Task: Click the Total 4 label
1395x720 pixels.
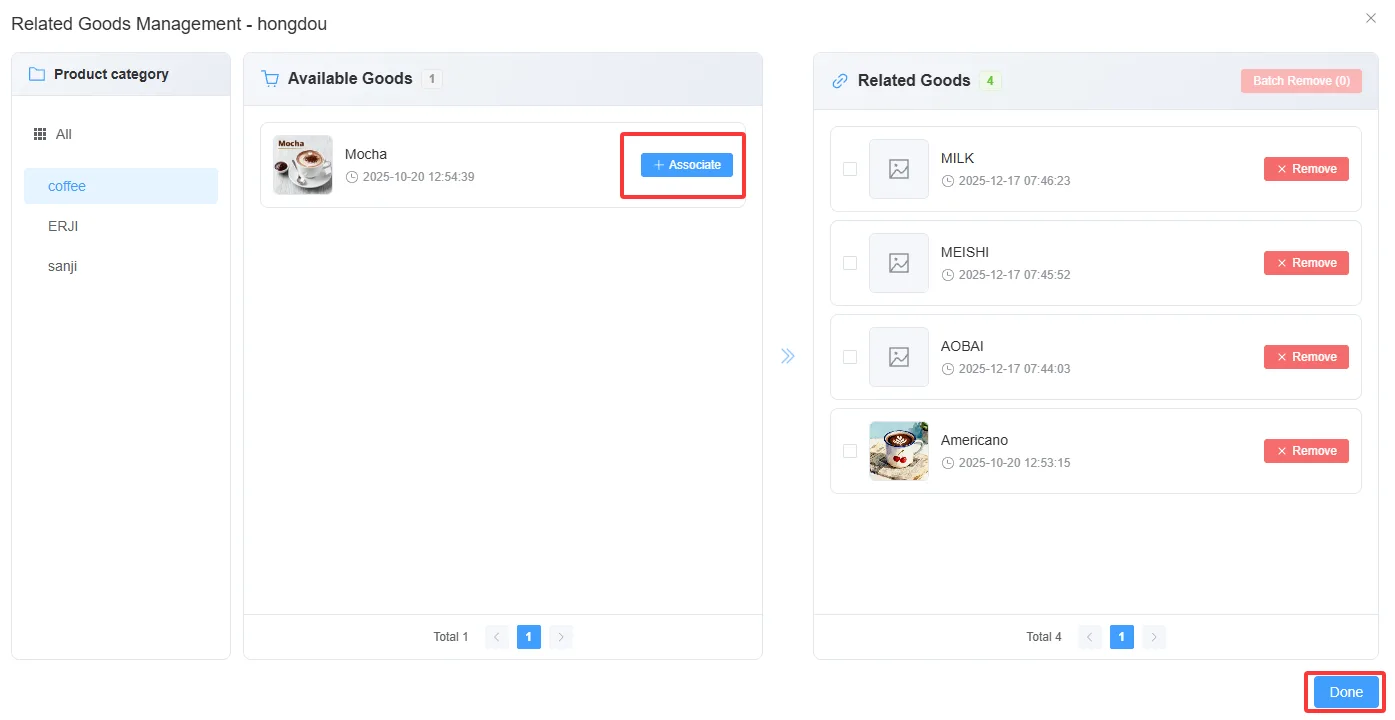Action: point(1044,637)
